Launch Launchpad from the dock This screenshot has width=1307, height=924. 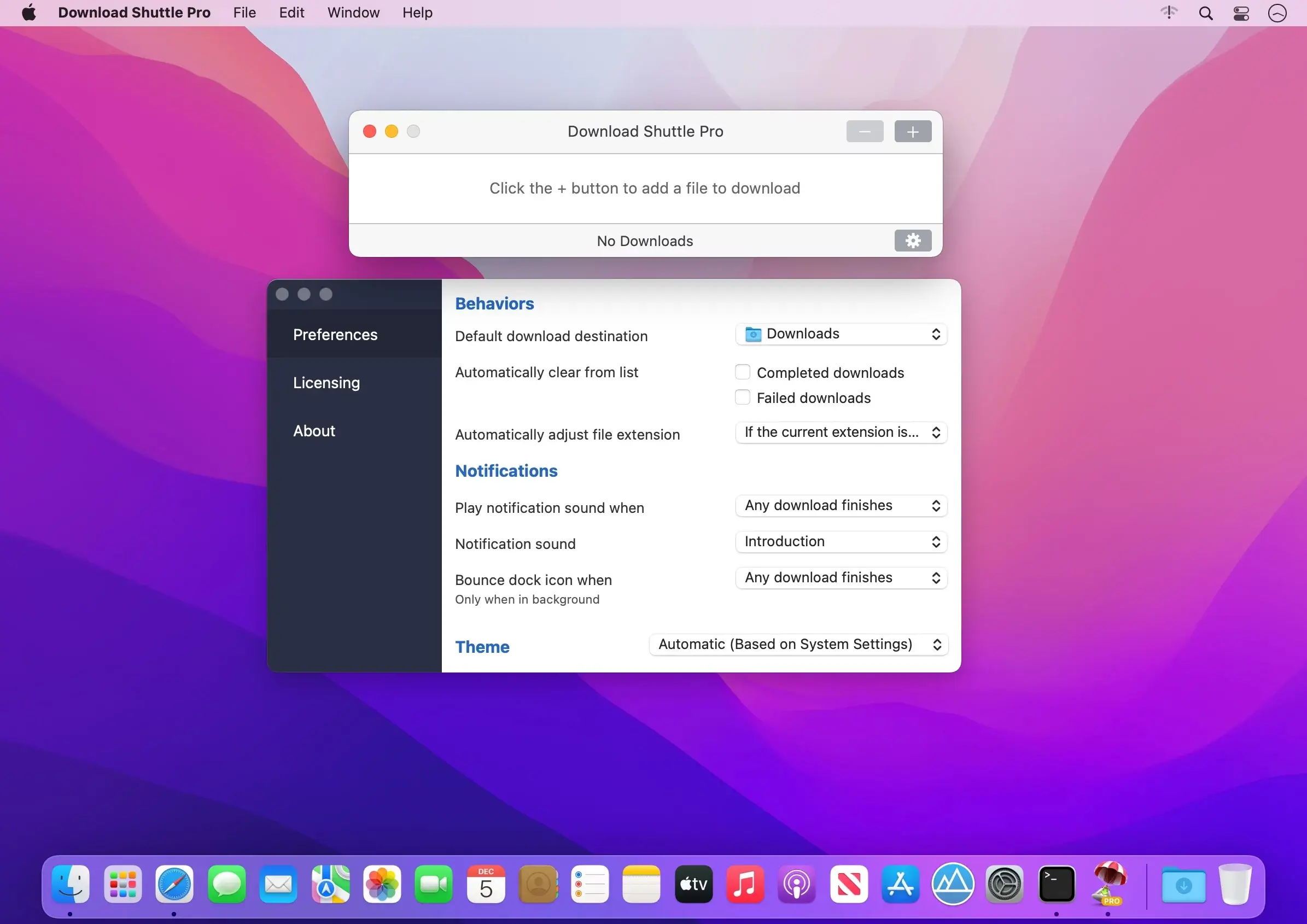coord(122,885)
